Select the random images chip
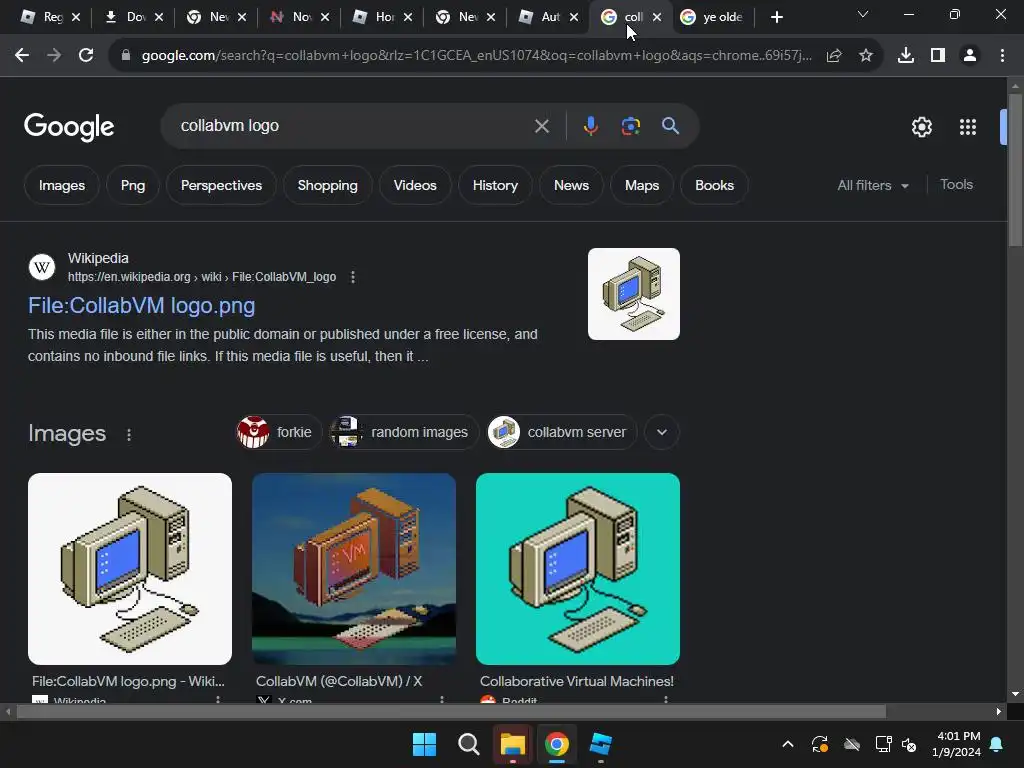1024x768 pixels. (x=404, y=432)
